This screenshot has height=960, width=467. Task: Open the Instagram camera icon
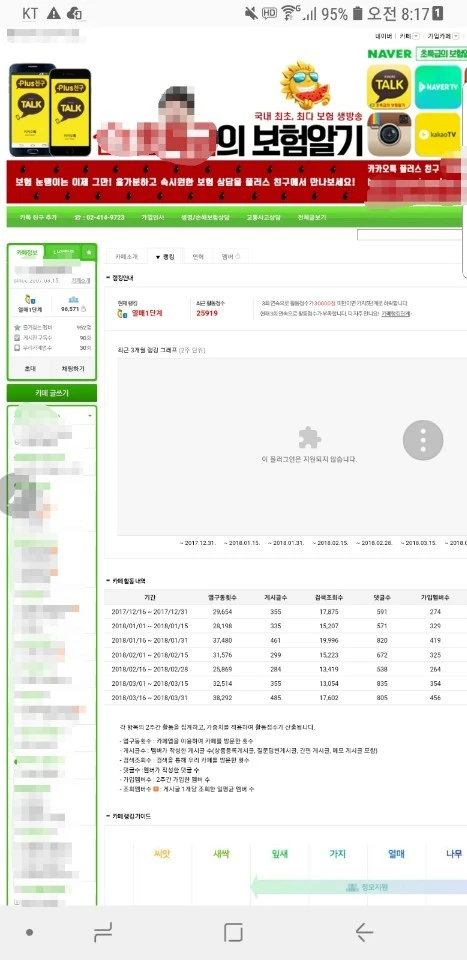click(389, 135)
